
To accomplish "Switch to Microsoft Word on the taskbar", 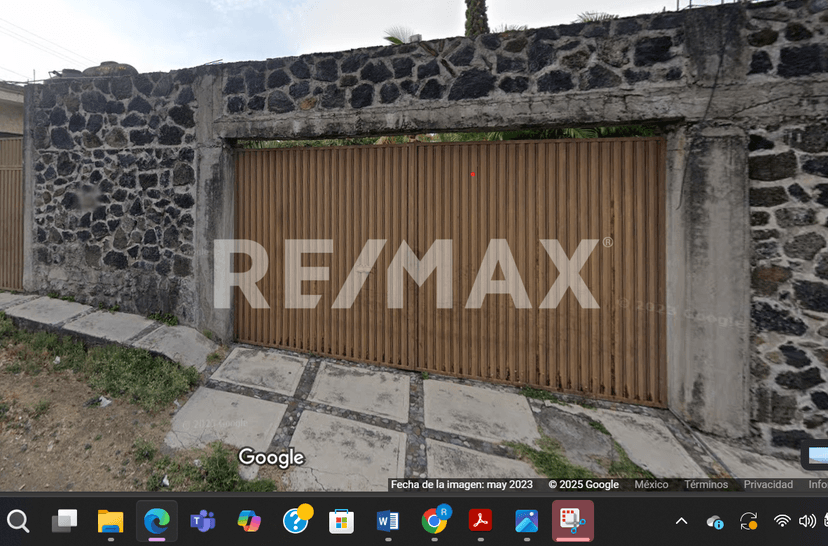I will tap(388, 521).
